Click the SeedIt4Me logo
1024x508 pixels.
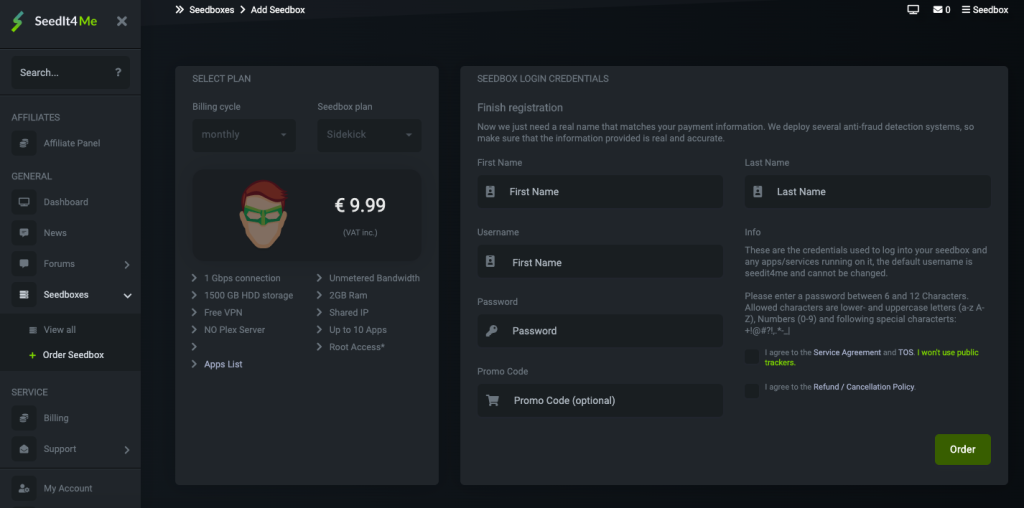54,21
